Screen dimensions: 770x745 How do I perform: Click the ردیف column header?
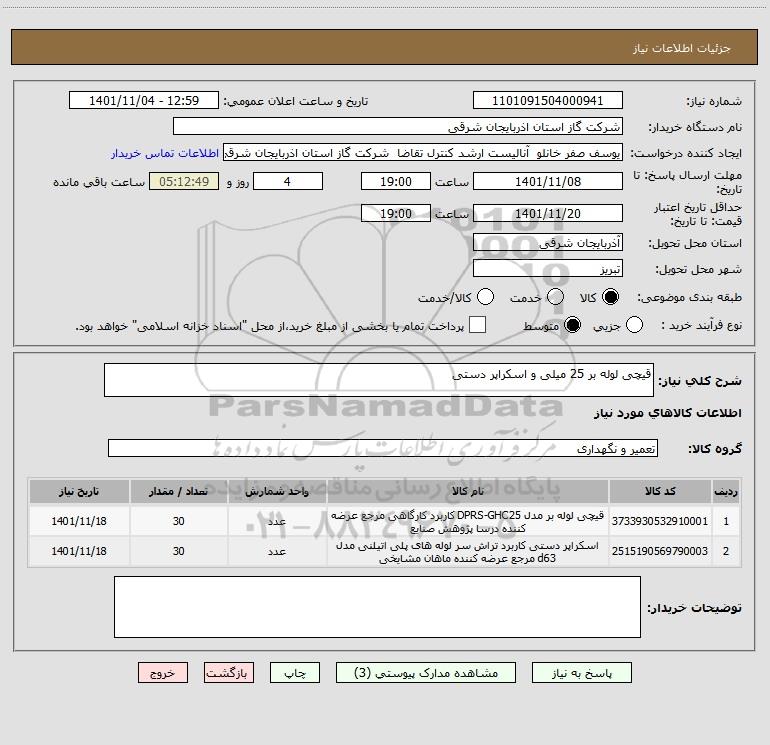[x=726, y=491]
